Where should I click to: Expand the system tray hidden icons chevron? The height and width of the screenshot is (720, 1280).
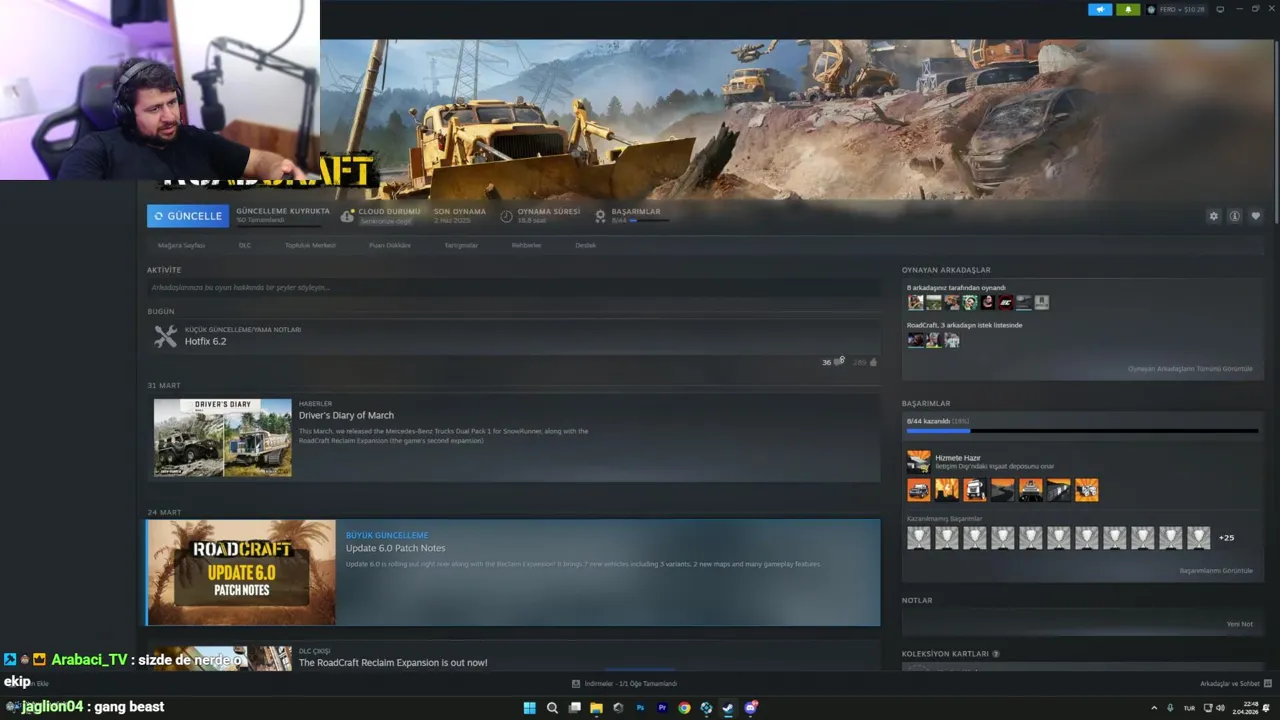point(1154,708)
